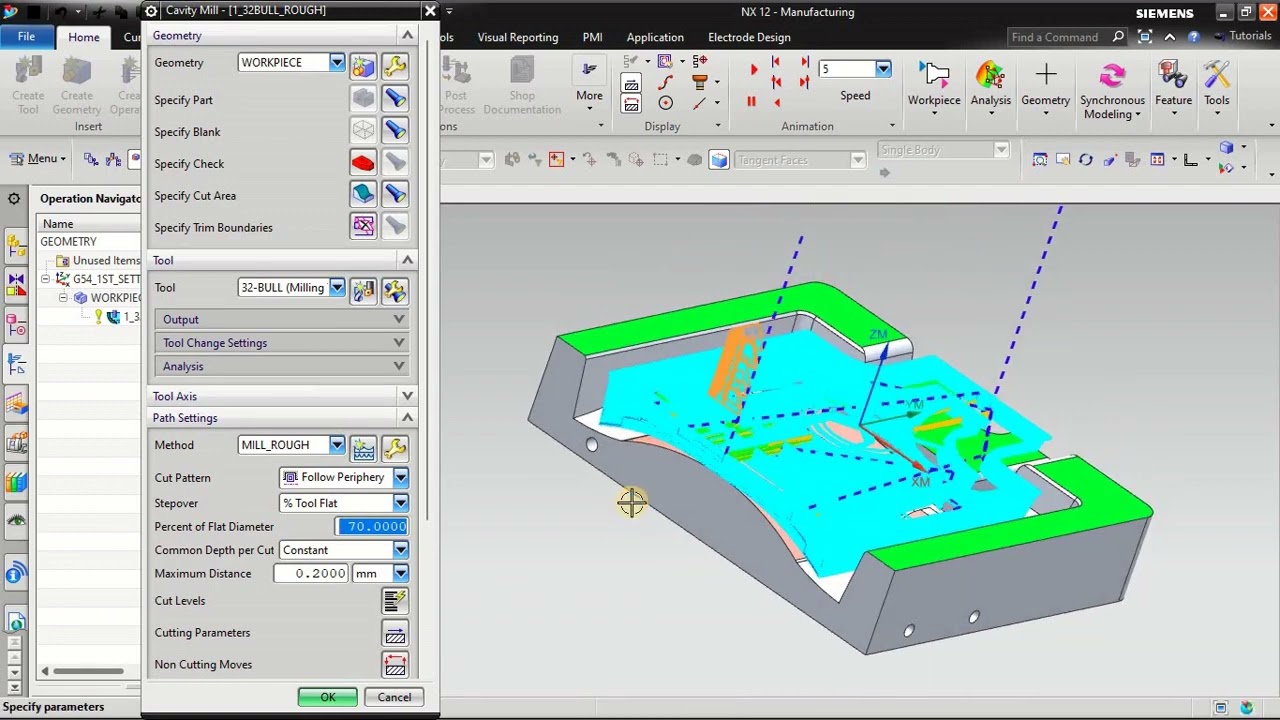Click the resource bar settings gear
This screenshot has width=1280, height=720.
(x=14, y=198)
